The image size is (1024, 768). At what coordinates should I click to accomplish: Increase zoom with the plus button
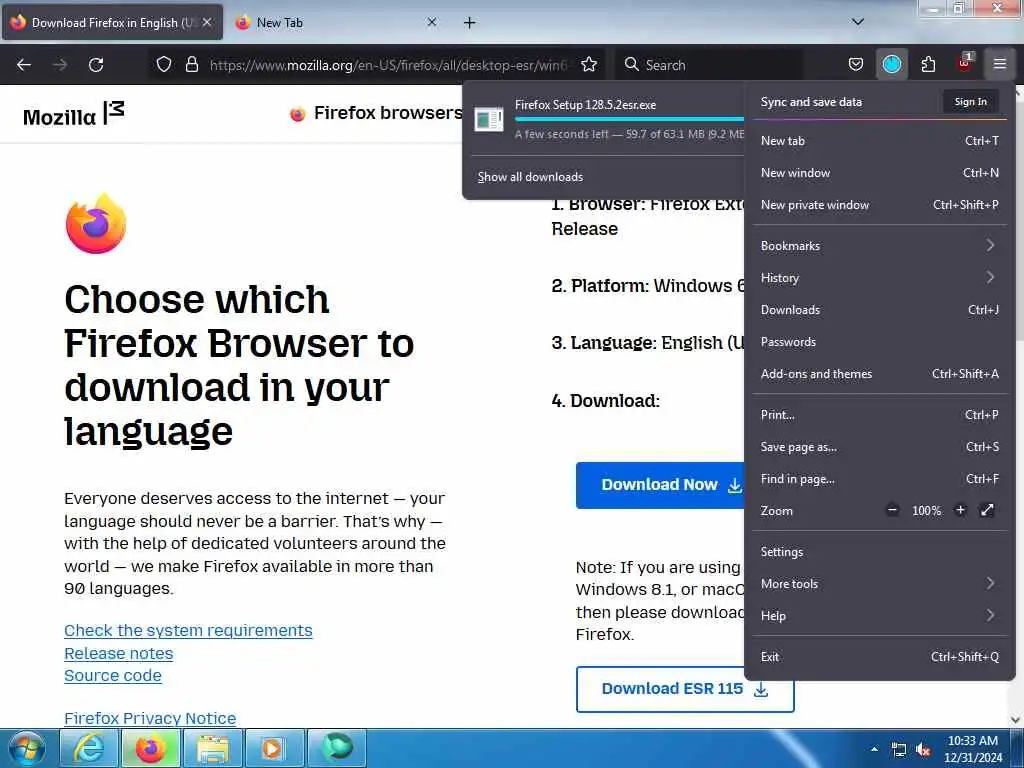tap(960, 510)
